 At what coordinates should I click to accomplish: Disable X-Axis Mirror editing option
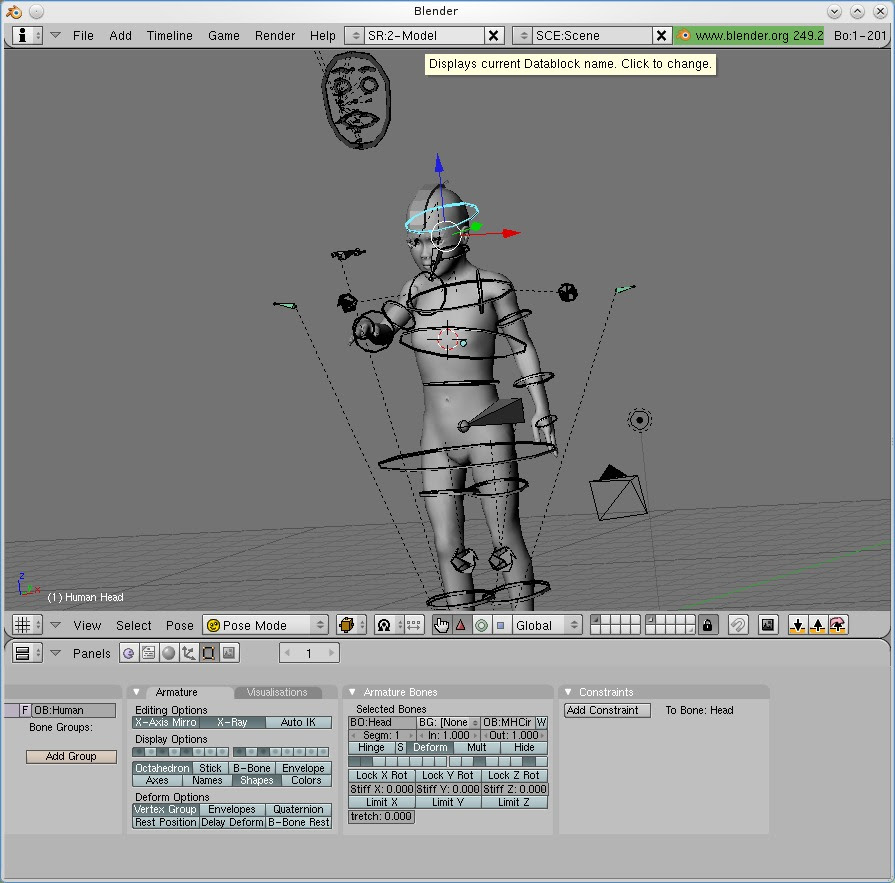click(x=166, y=723)
